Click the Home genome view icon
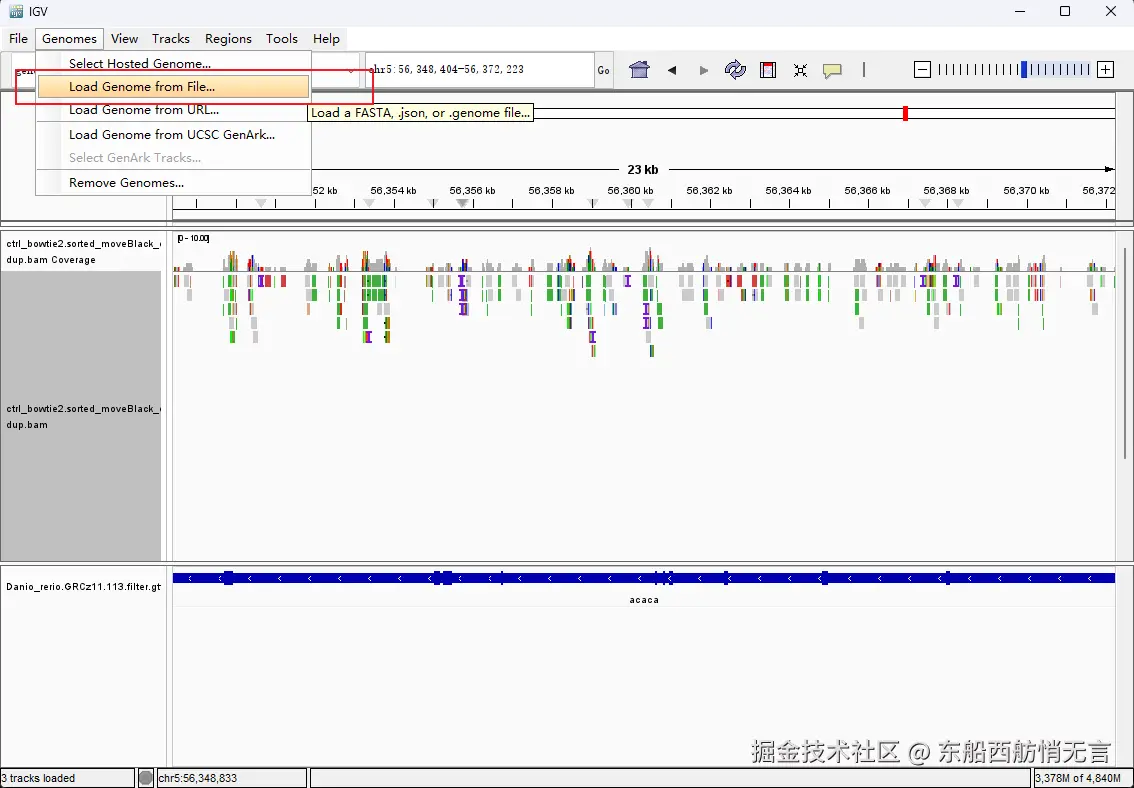 (639, 69)
